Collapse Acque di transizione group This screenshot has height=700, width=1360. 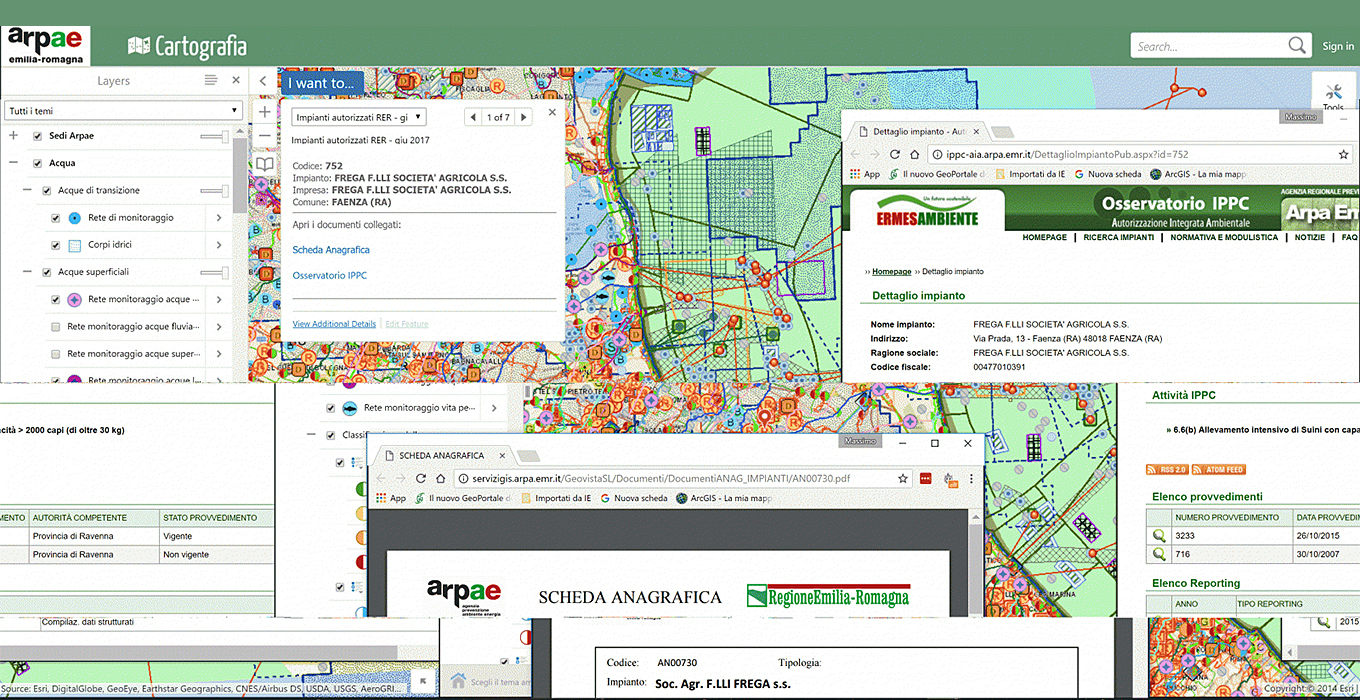[x=28, y=190]
